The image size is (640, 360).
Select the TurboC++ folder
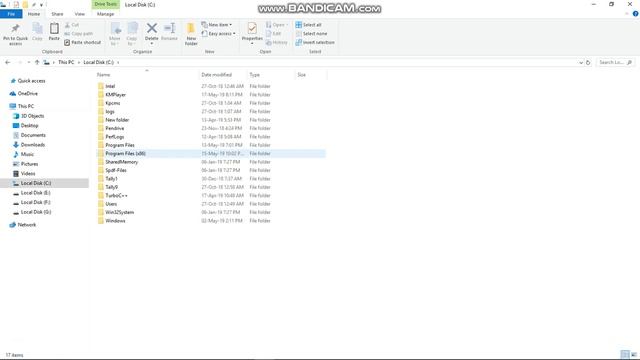tap(116, 196)
